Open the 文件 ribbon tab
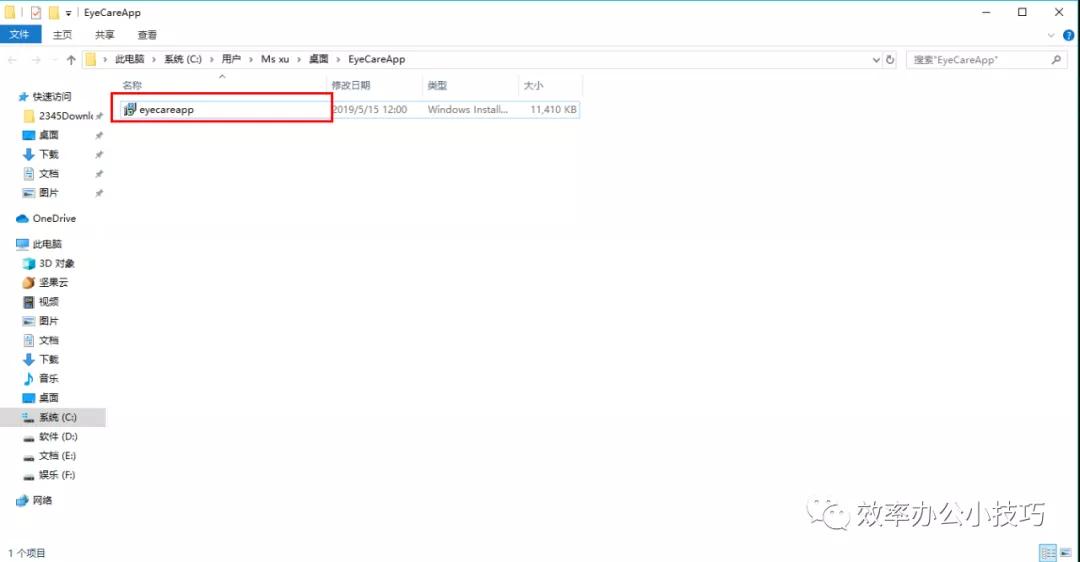Image resolution: width=1080 pixels, height=562 pixels. [x=20, y=34]
